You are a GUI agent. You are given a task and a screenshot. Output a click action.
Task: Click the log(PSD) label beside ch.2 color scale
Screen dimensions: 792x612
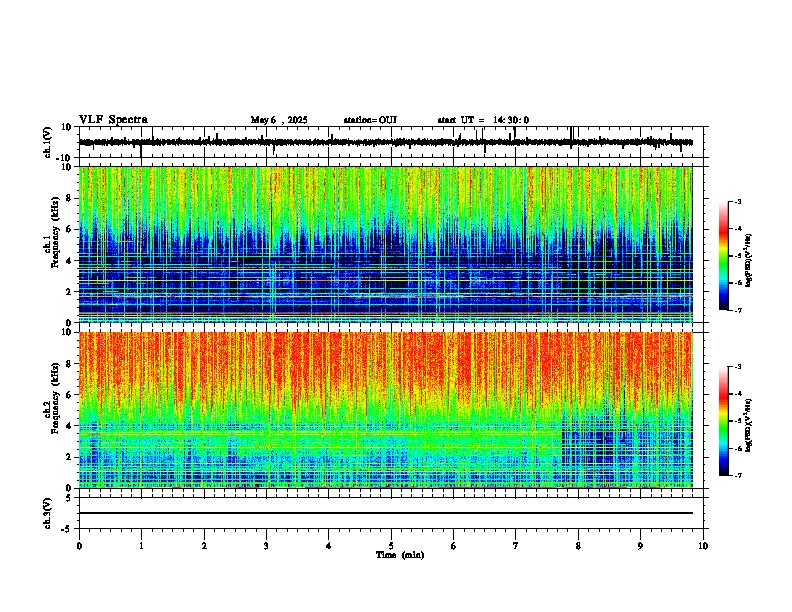tap(748, 425)
